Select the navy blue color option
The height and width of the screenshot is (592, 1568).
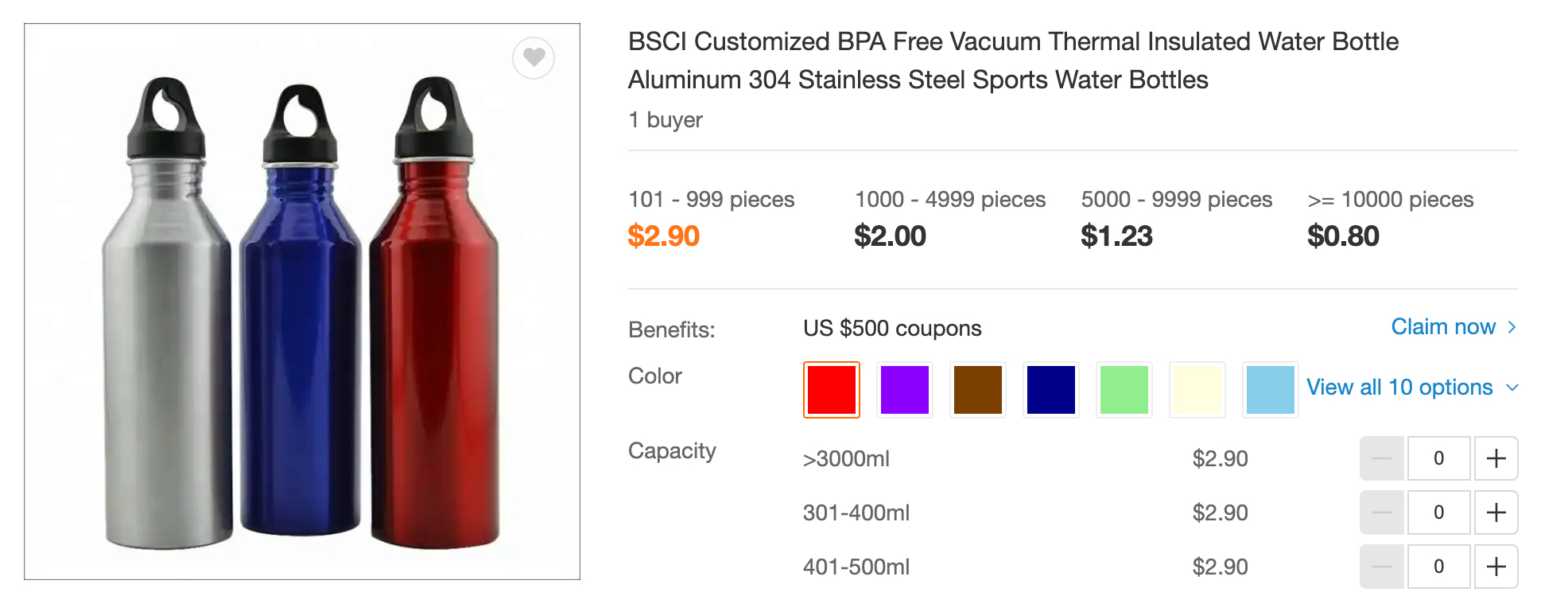pyautogui.click(x=1050, y=389)
